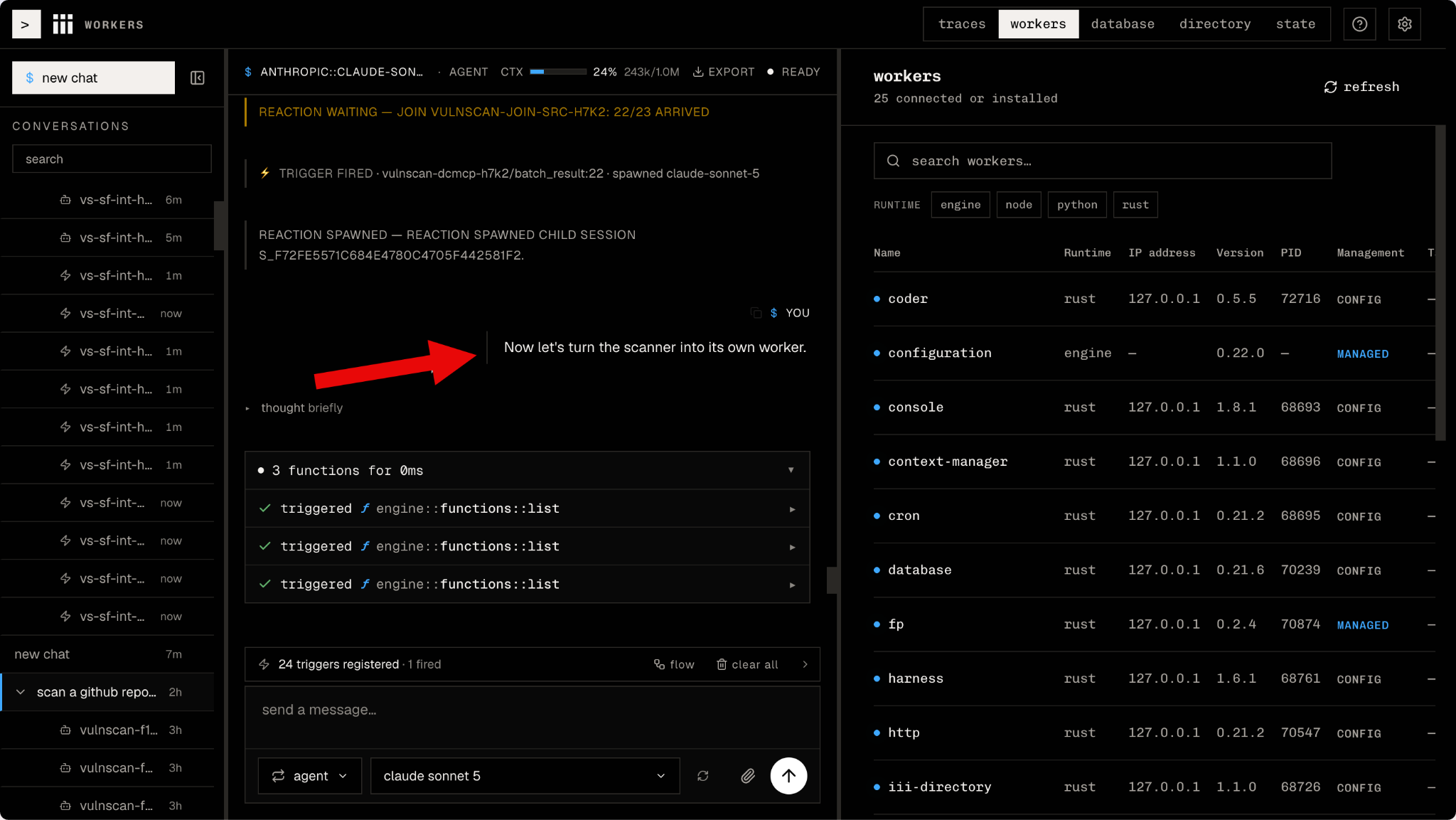Click the workers table vertical scrollbar
This screenshot has height=820, width=1456.
tap(1440, 283)
